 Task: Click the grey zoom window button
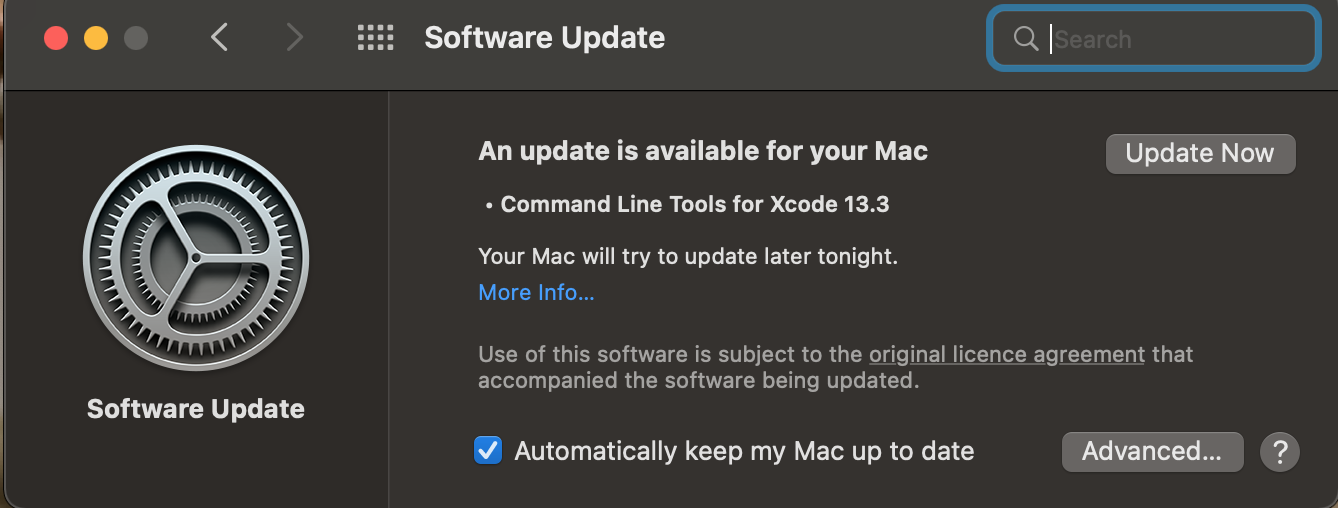135,38
